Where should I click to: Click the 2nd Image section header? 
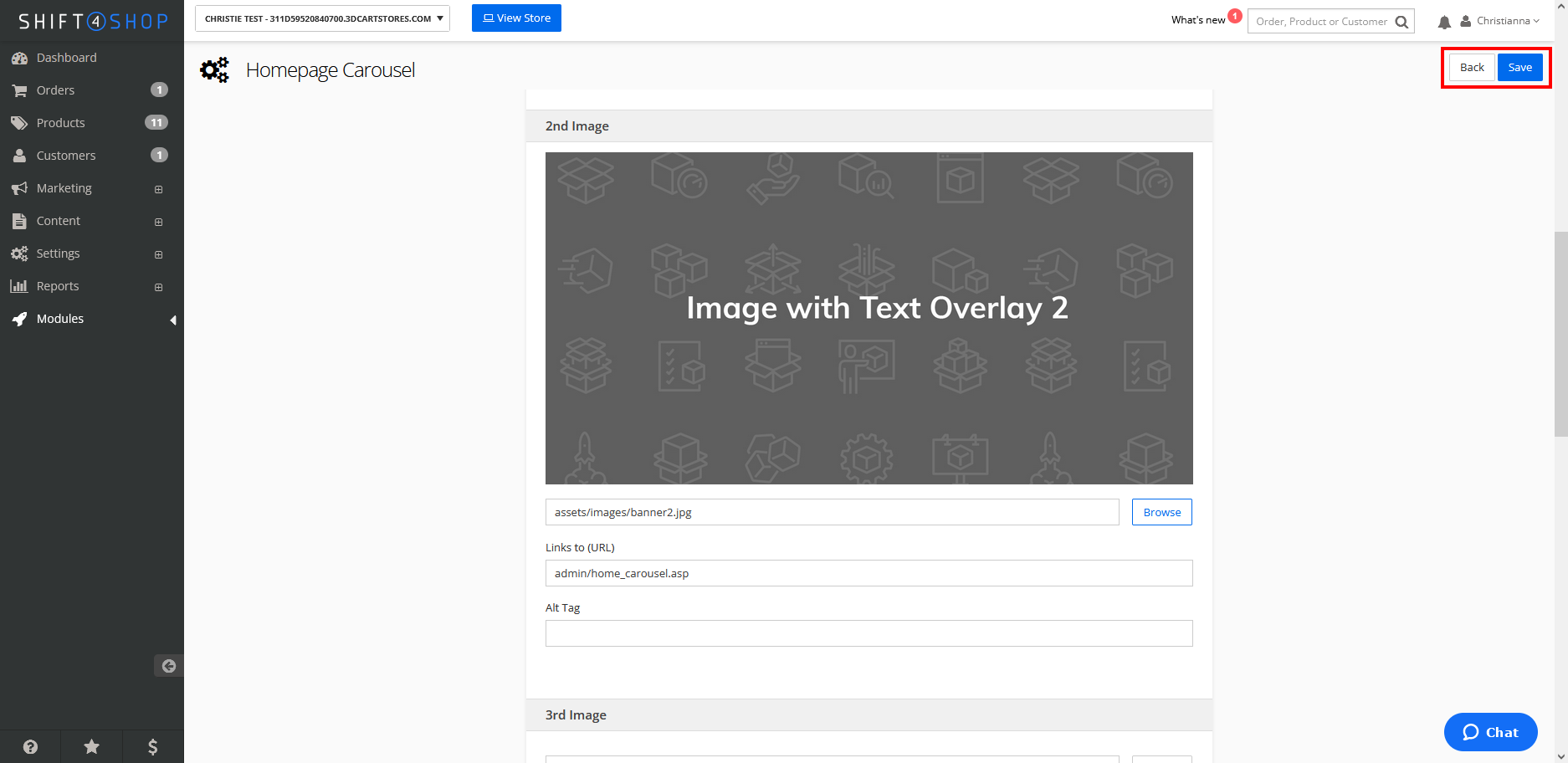869,125
